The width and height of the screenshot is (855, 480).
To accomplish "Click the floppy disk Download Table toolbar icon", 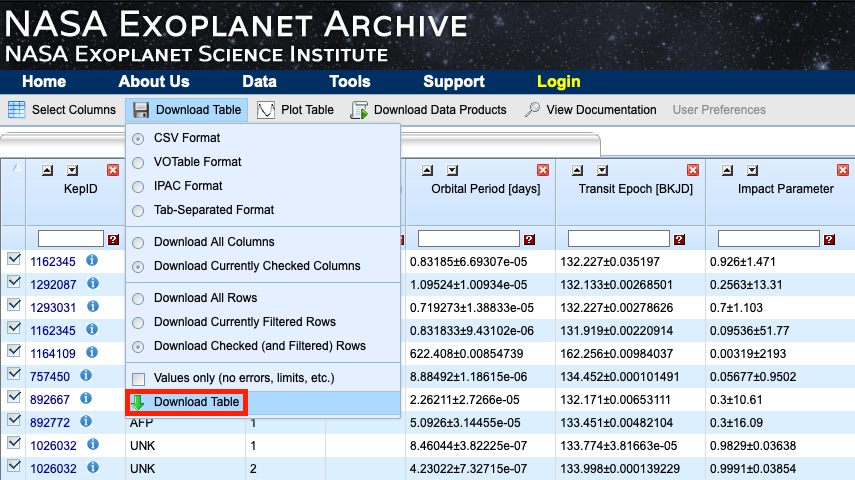I will [141, 110].
